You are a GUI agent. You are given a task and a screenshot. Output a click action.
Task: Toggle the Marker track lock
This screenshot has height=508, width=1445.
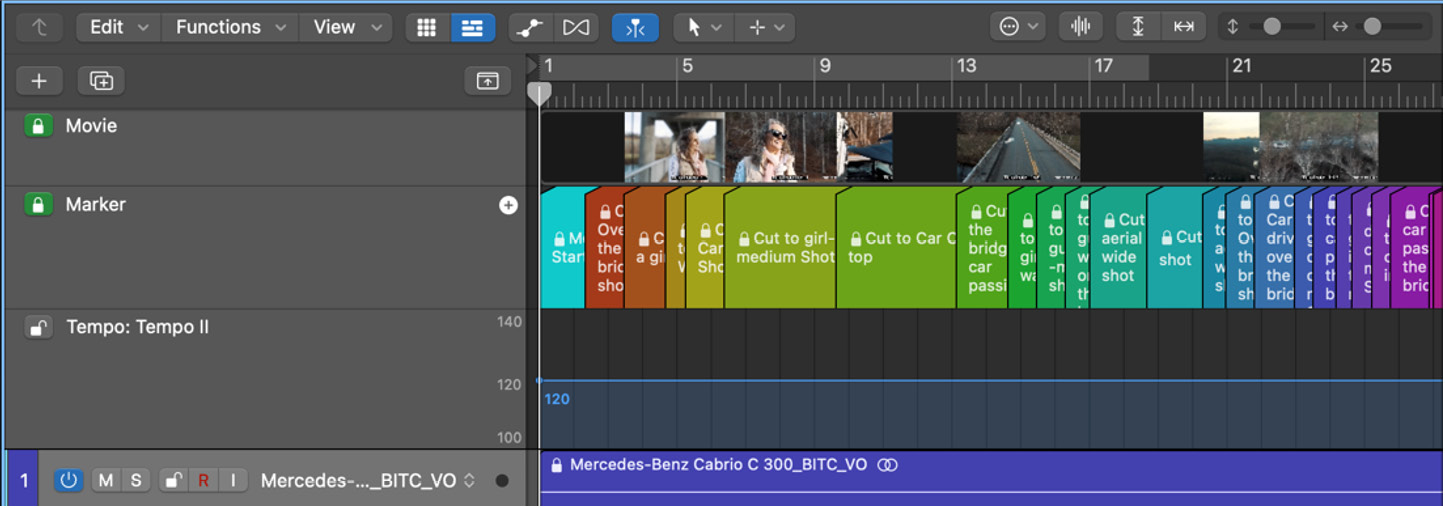point(38,205)
